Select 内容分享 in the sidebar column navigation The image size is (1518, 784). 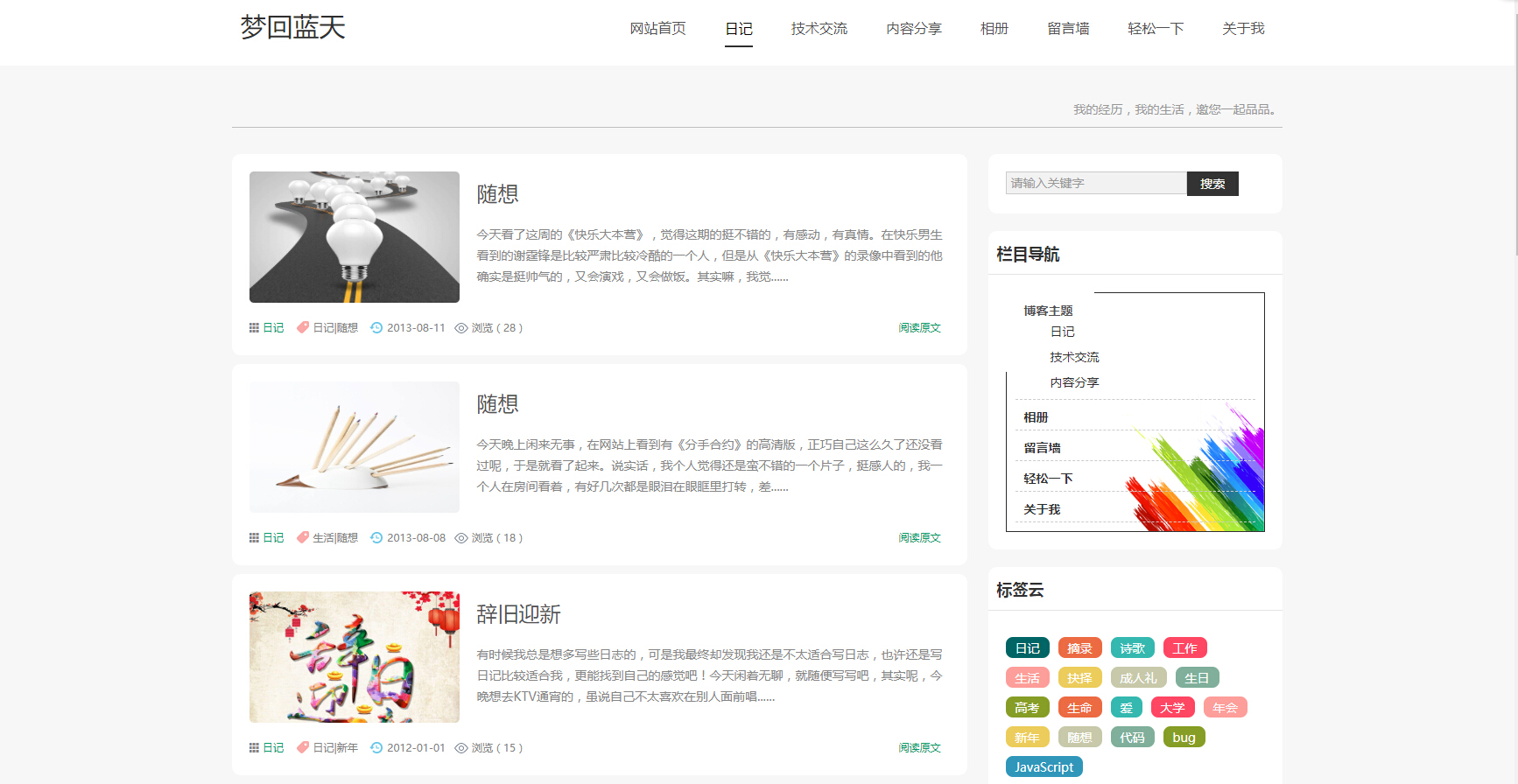pos(1074,382)
